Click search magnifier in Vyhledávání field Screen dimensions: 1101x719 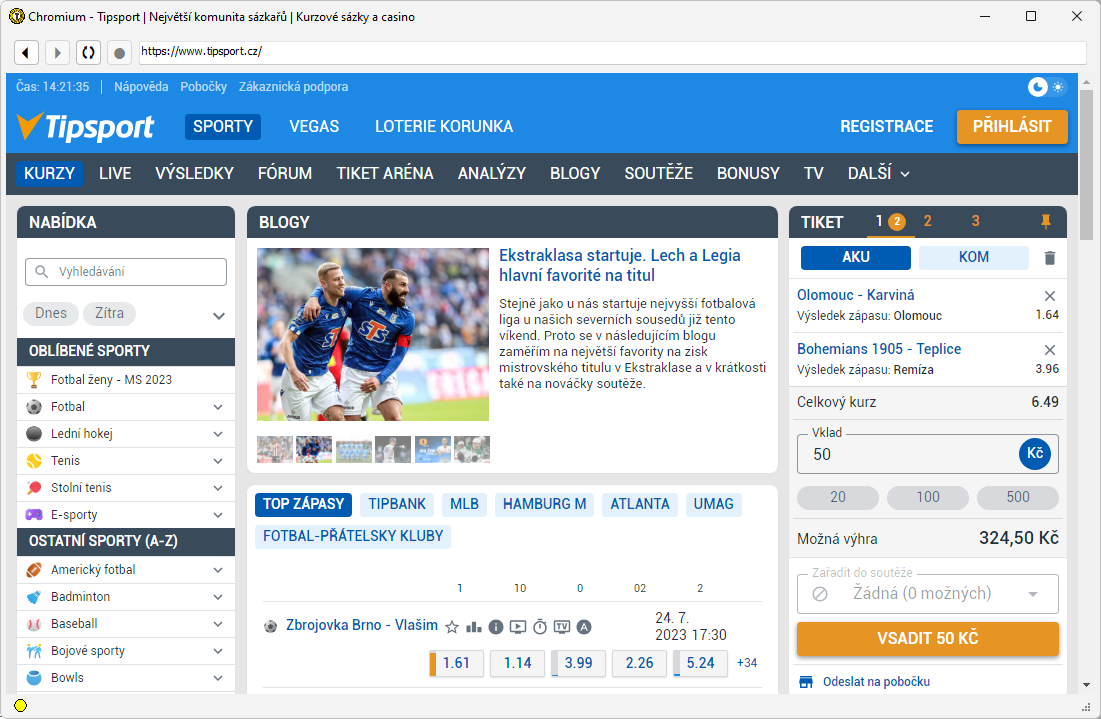point(41,272)
